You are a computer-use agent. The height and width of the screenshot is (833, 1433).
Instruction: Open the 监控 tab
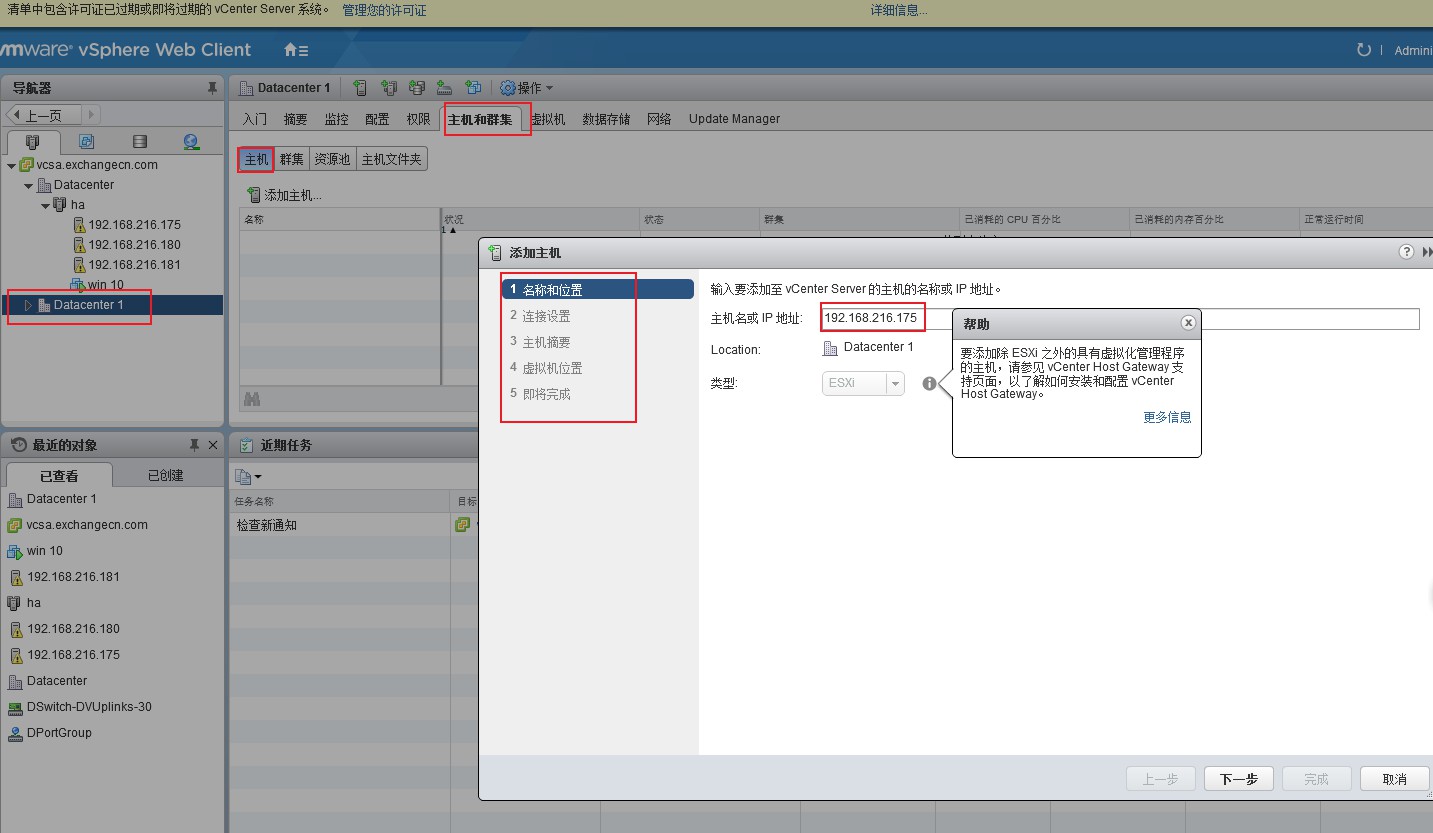[336, 119]
